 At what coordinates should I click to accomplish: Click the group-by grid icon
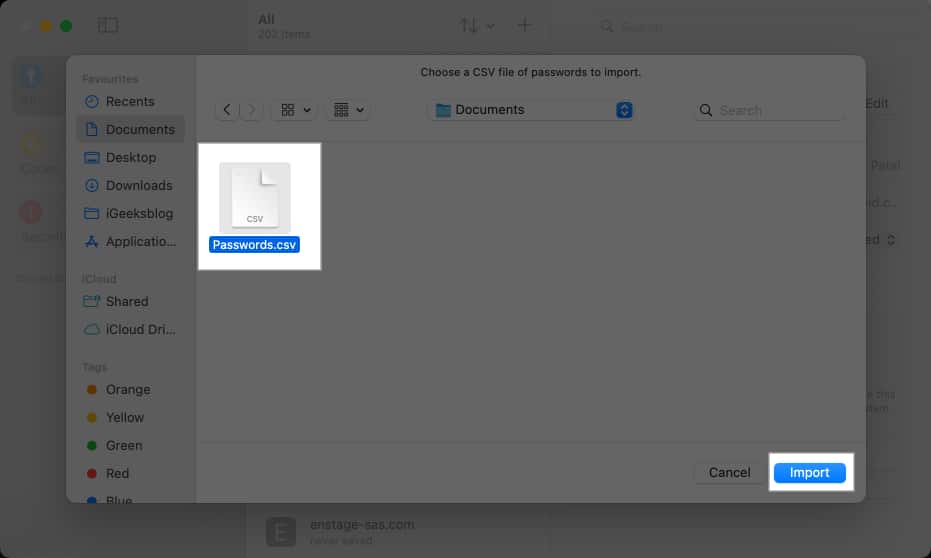click(341, 110)
